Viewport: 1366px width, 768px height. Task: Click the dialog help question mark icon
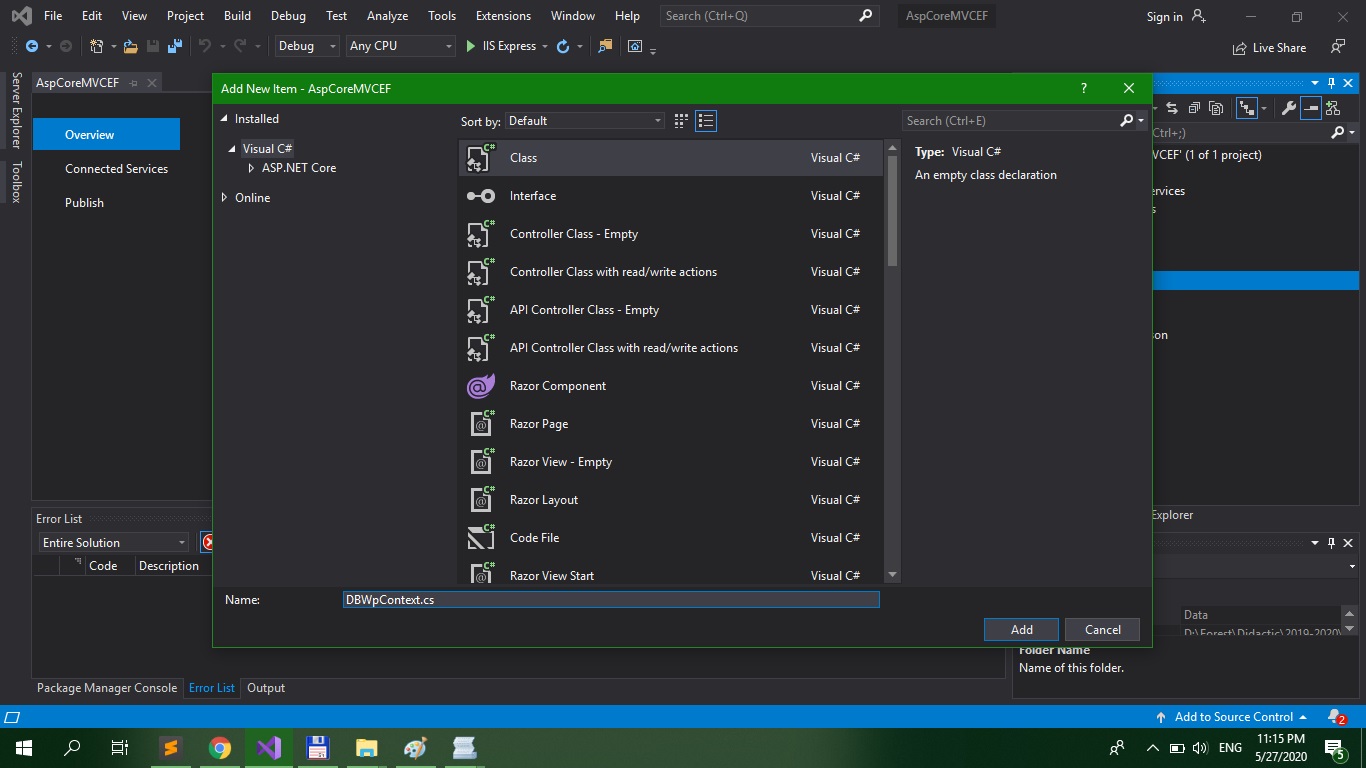point(1083,88)
